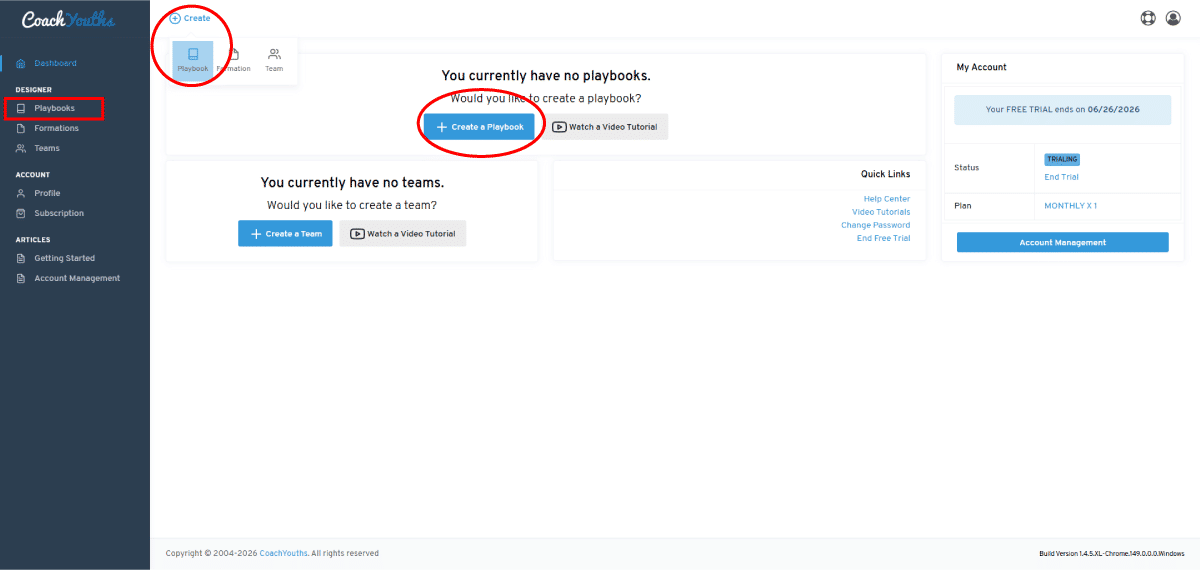Click the Create a Team button
Screen dimensions: 1200x570
[x=285, y=233]
